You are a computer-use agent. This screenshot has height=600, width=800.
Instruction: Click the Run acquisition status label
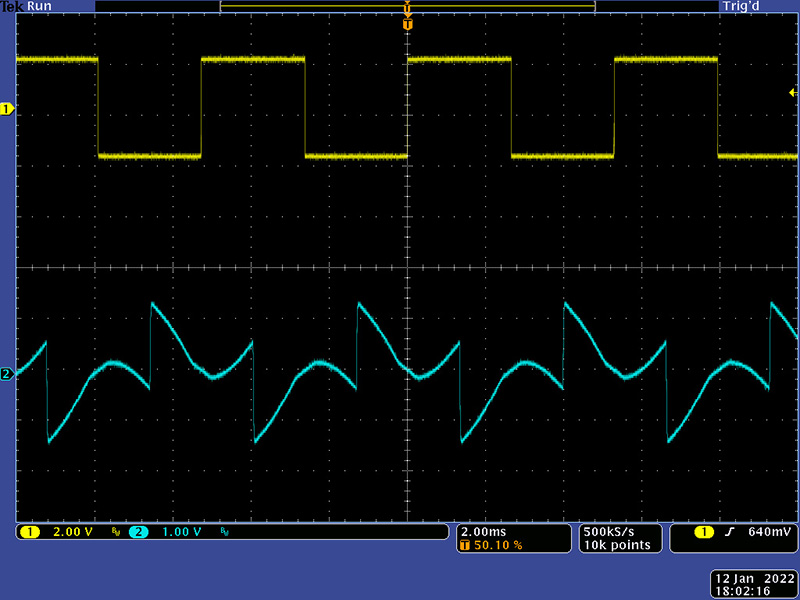point(39,6)
